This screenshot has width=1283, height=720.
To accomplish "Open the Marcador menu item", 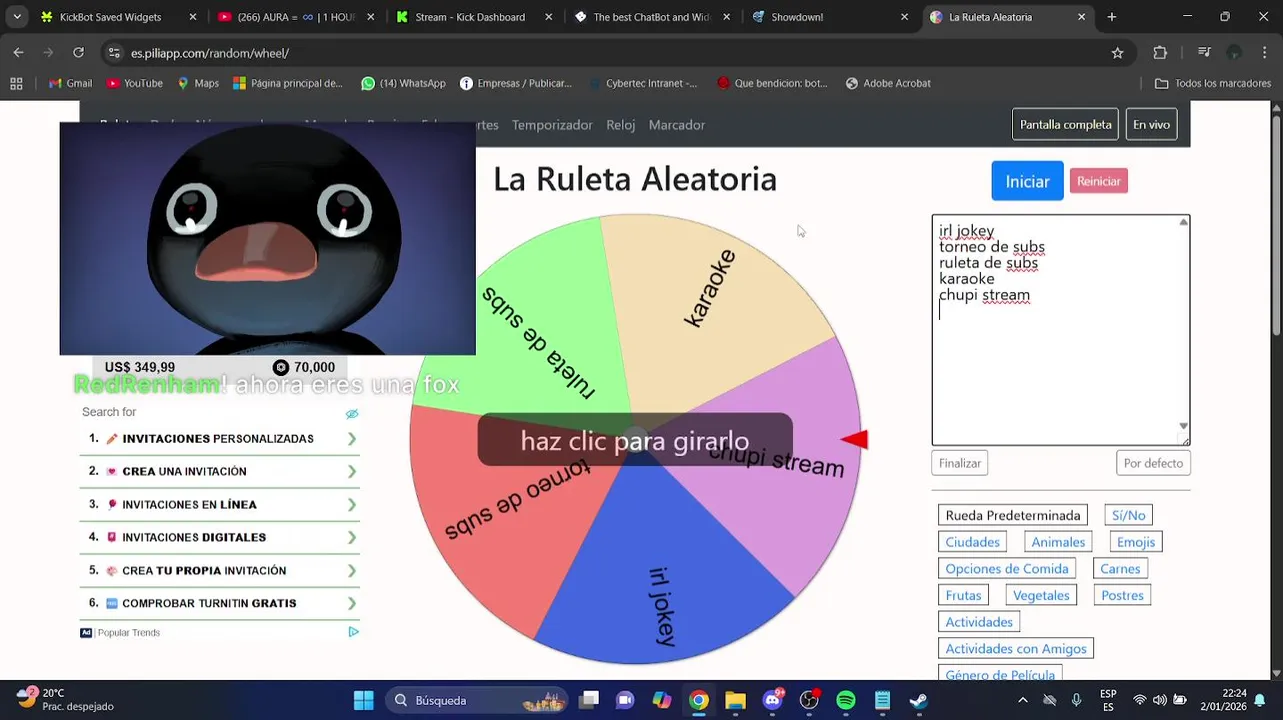I will [x=677, y=125].
